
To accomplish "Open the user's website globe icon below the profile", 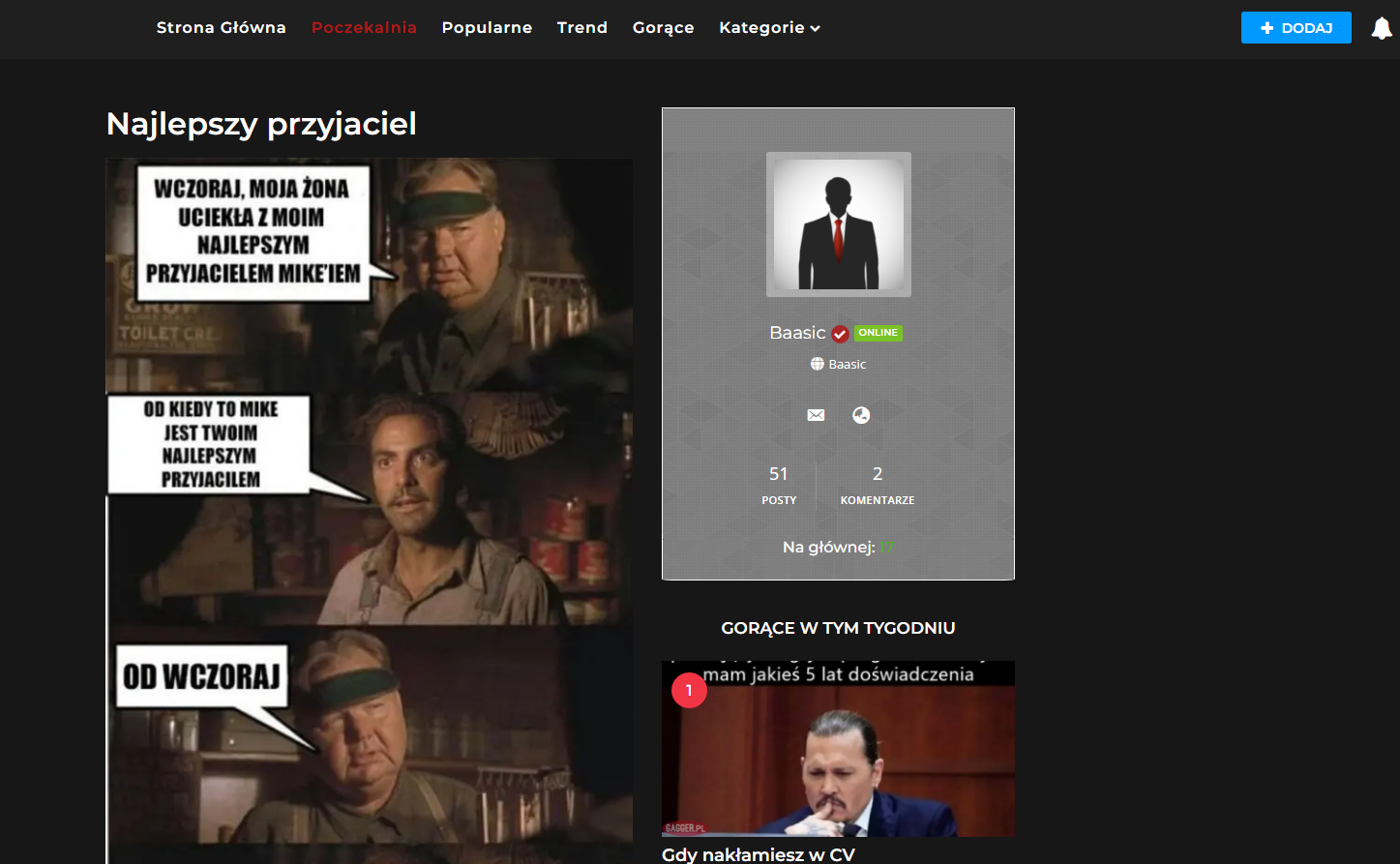I will tap(861, 415).
